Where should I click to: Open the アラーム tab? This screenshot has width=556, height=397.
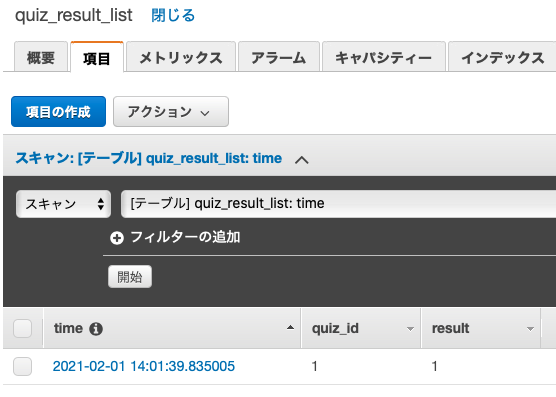(279, 57)
